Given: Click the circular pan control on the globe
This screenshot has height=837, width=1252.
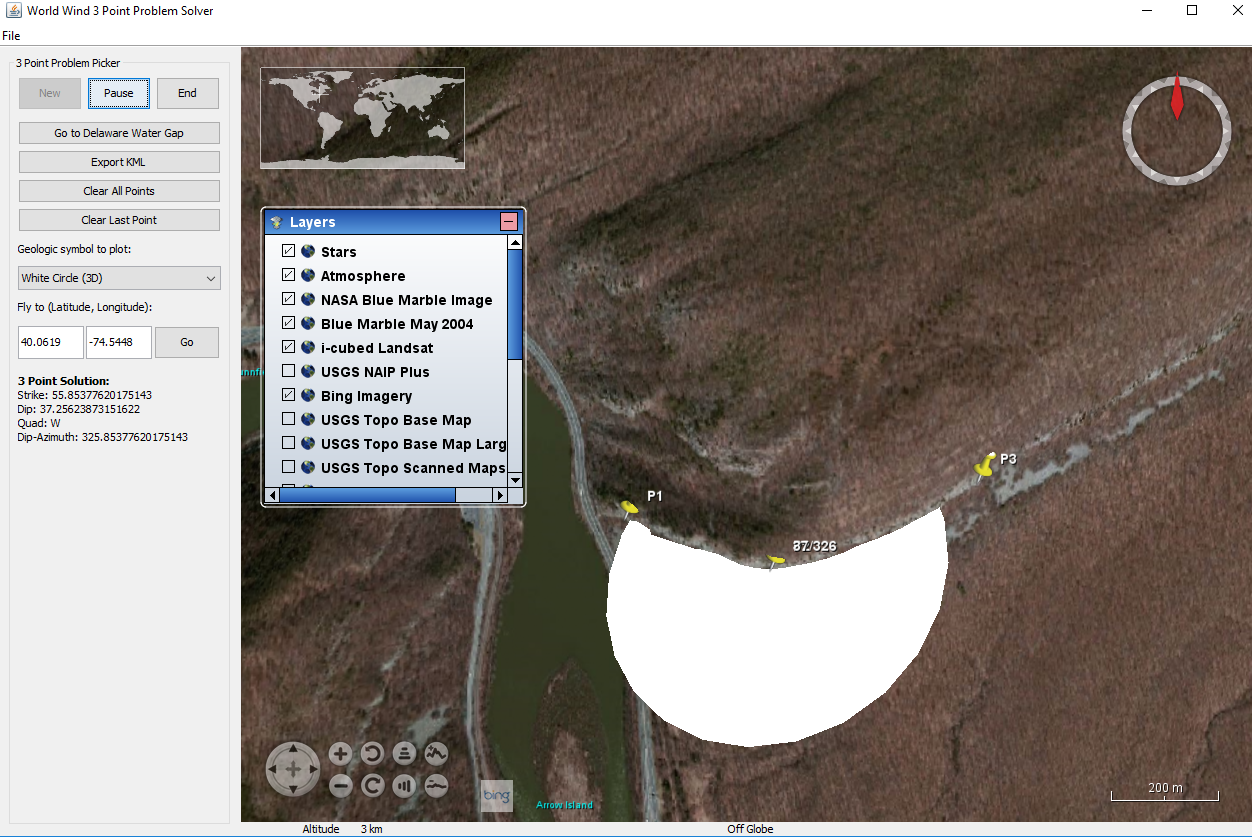Looking at the screenshot, I should point(293,769).
